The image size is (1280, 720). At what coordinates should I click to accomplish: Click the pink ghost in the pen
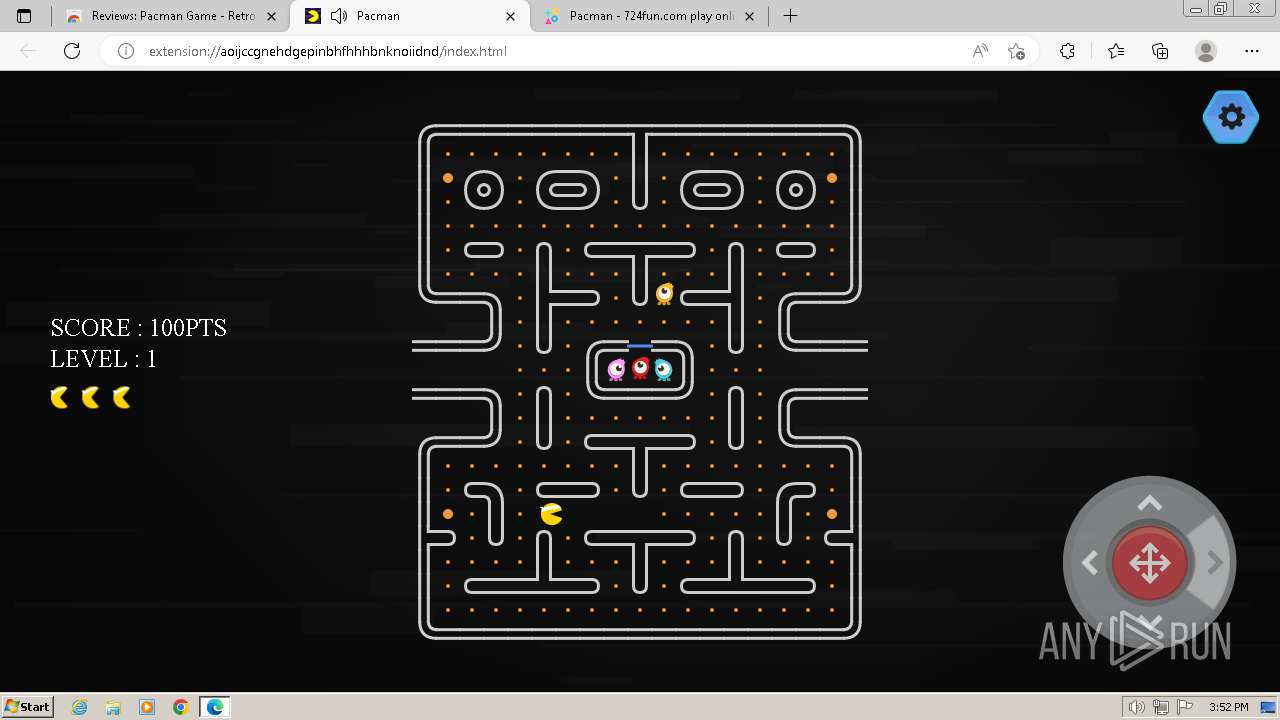tap(617, 370)
